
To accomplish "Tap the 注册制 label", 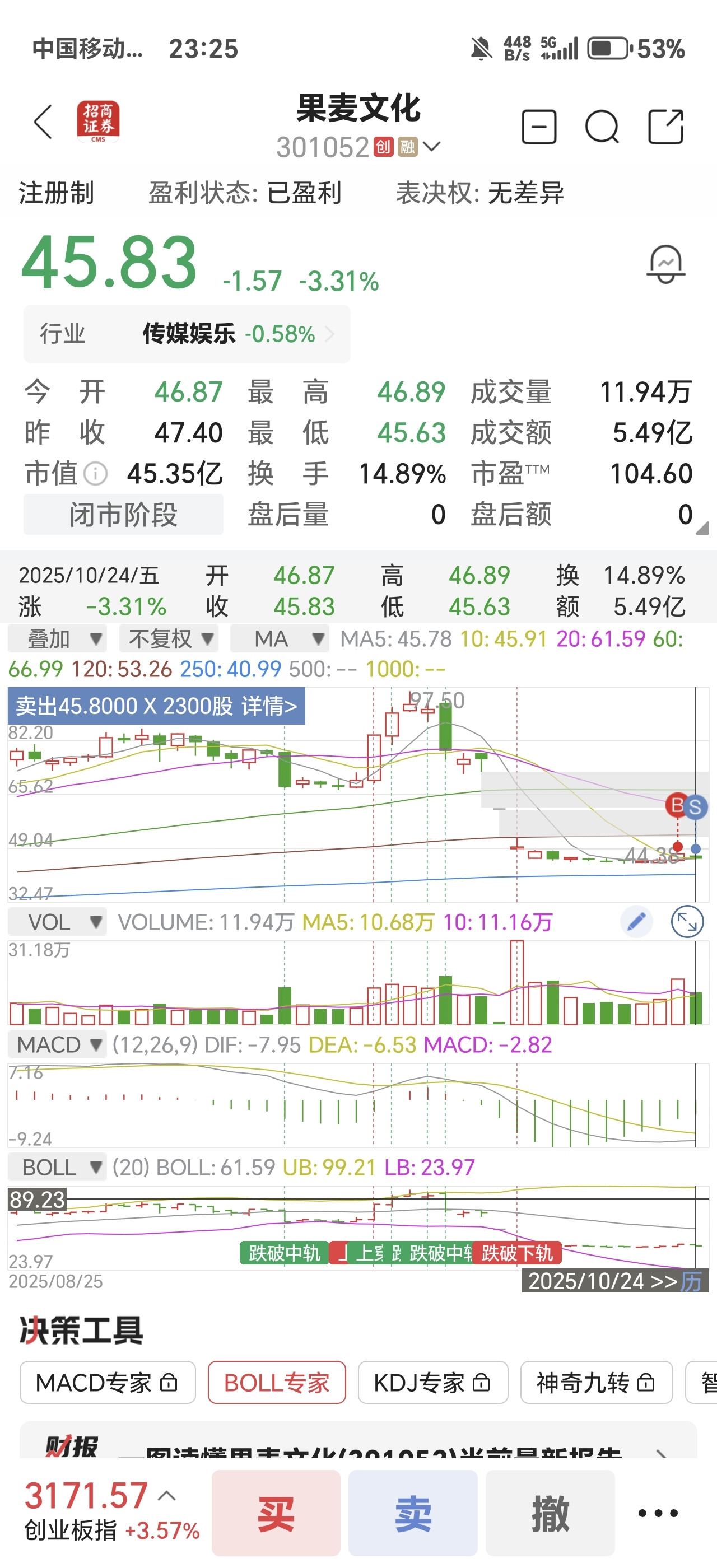I will pos(57,193).
